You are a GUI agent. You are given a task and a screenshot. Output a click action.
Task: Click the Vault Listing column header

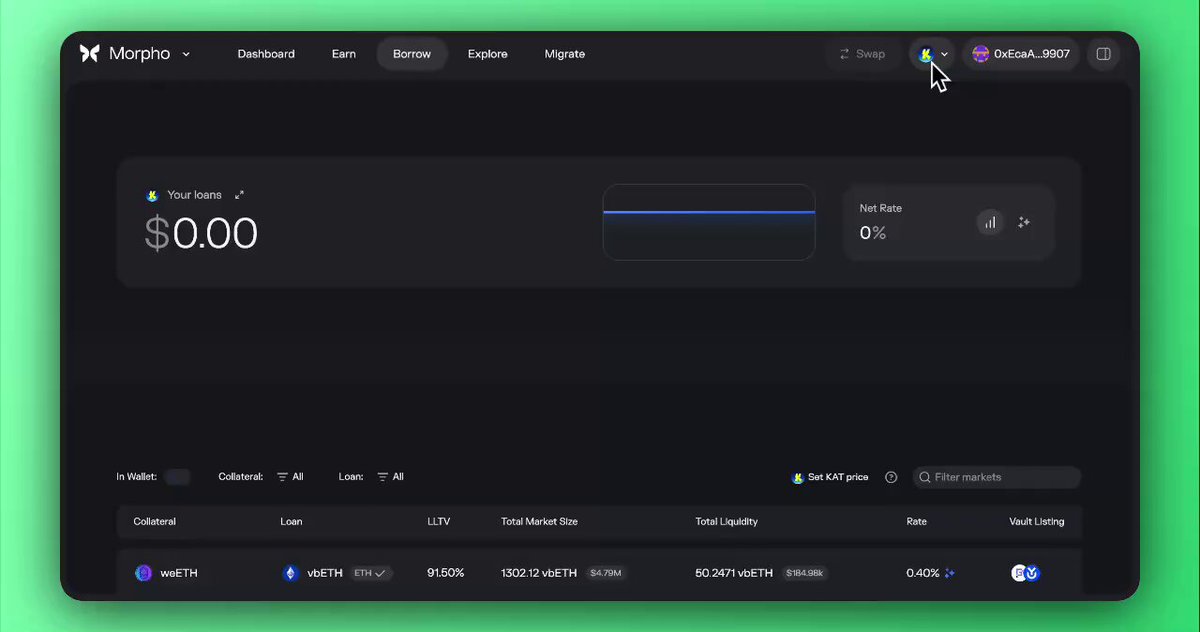coord(1037,521)
